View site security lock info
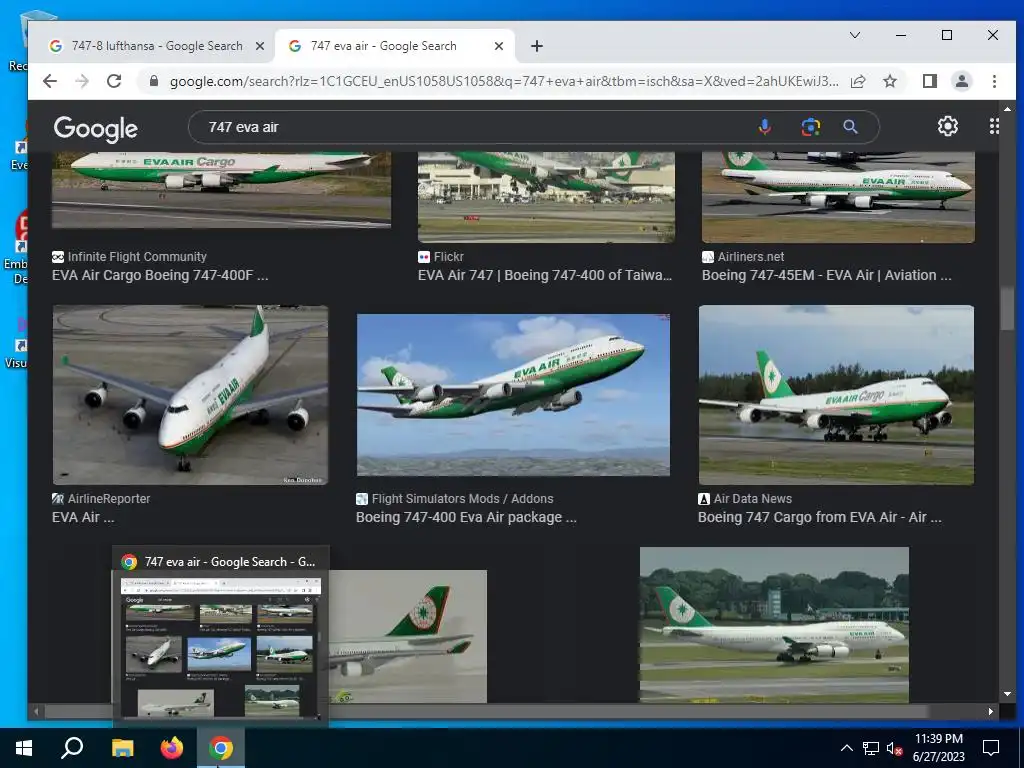Viewport: 1024px width, 768px height. click(154, 81)
